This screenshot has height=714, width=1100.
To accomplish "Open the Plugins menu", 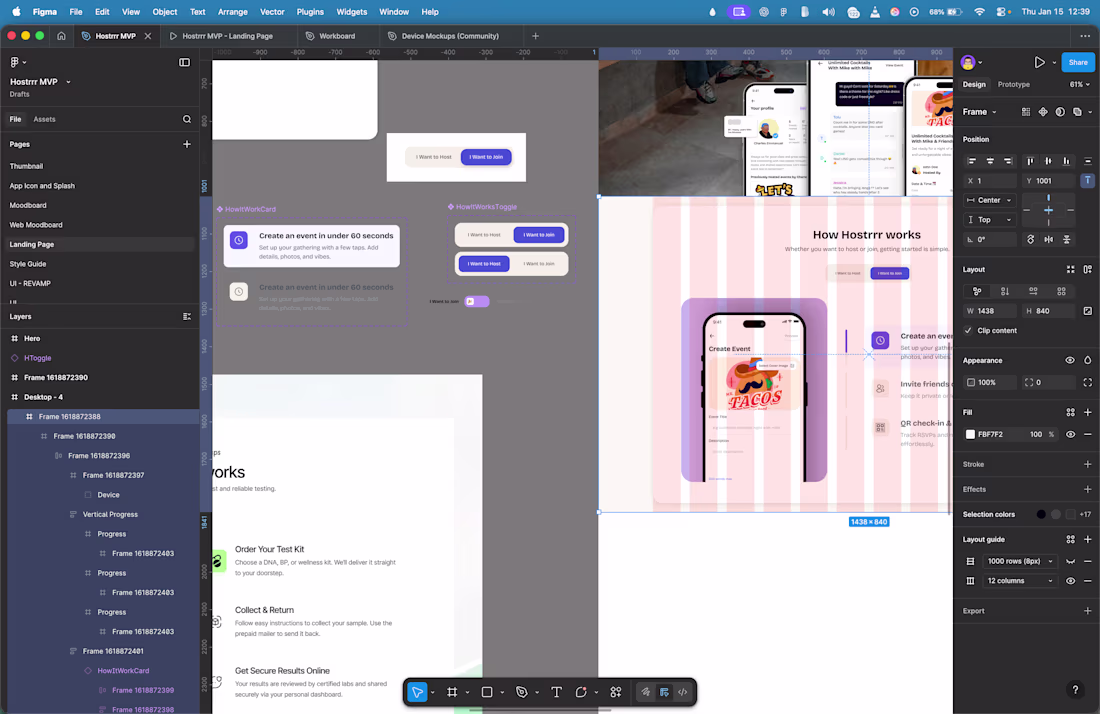I will pos(309,12).
